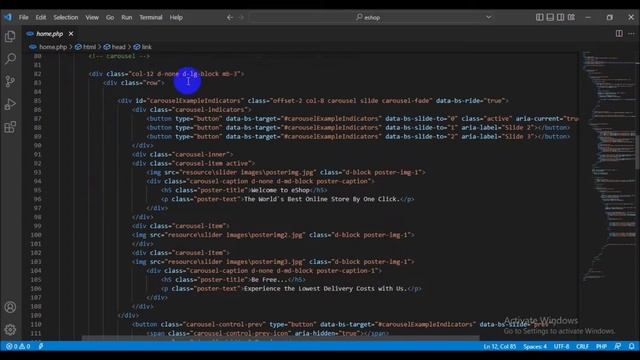Click the Ln 12, Col 85 cursor position
This screenshot has height=360, width=640.
(500, 347)
